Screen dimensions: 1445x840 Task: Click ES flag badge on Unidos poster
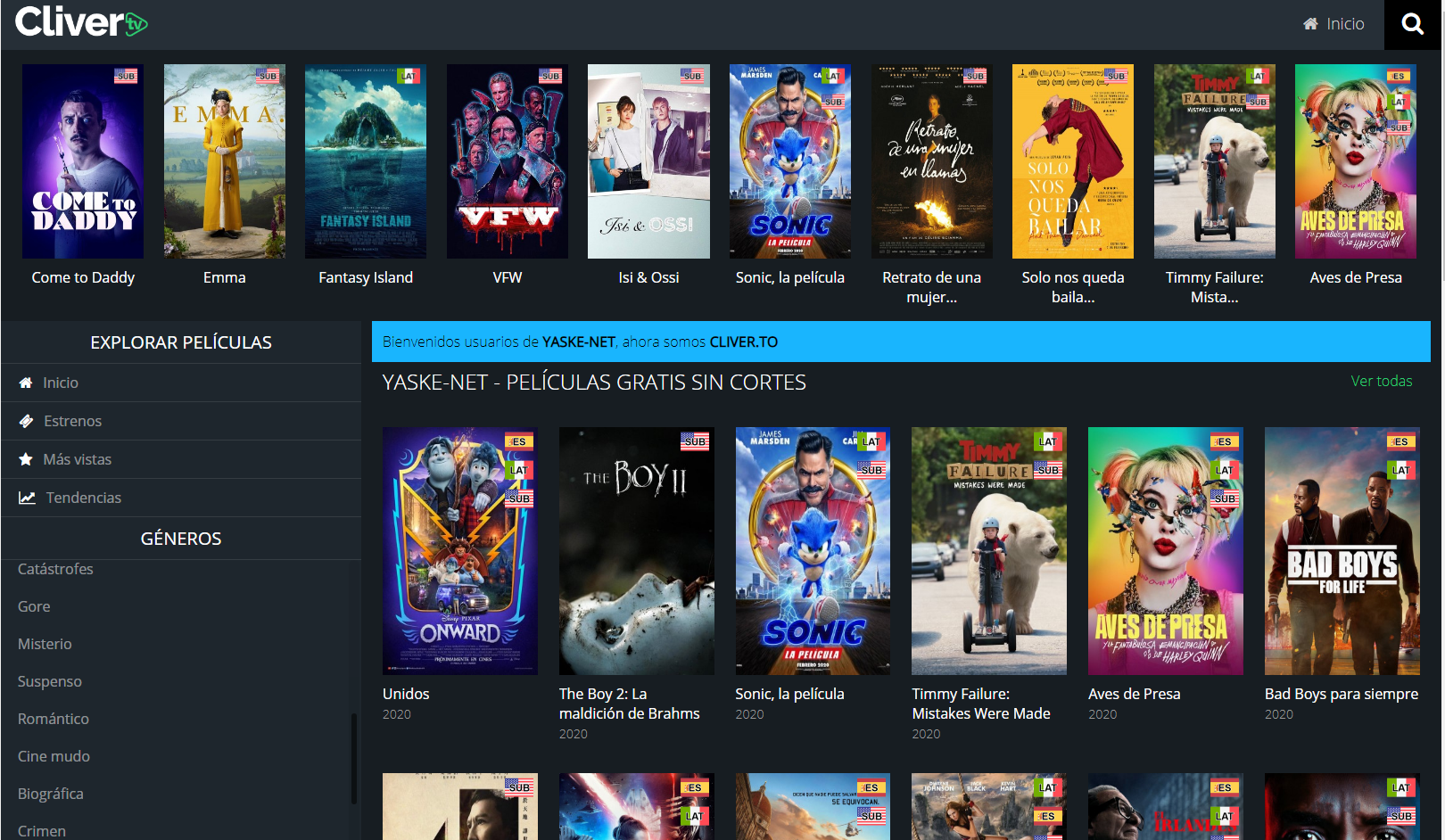(x=518, y=441)
